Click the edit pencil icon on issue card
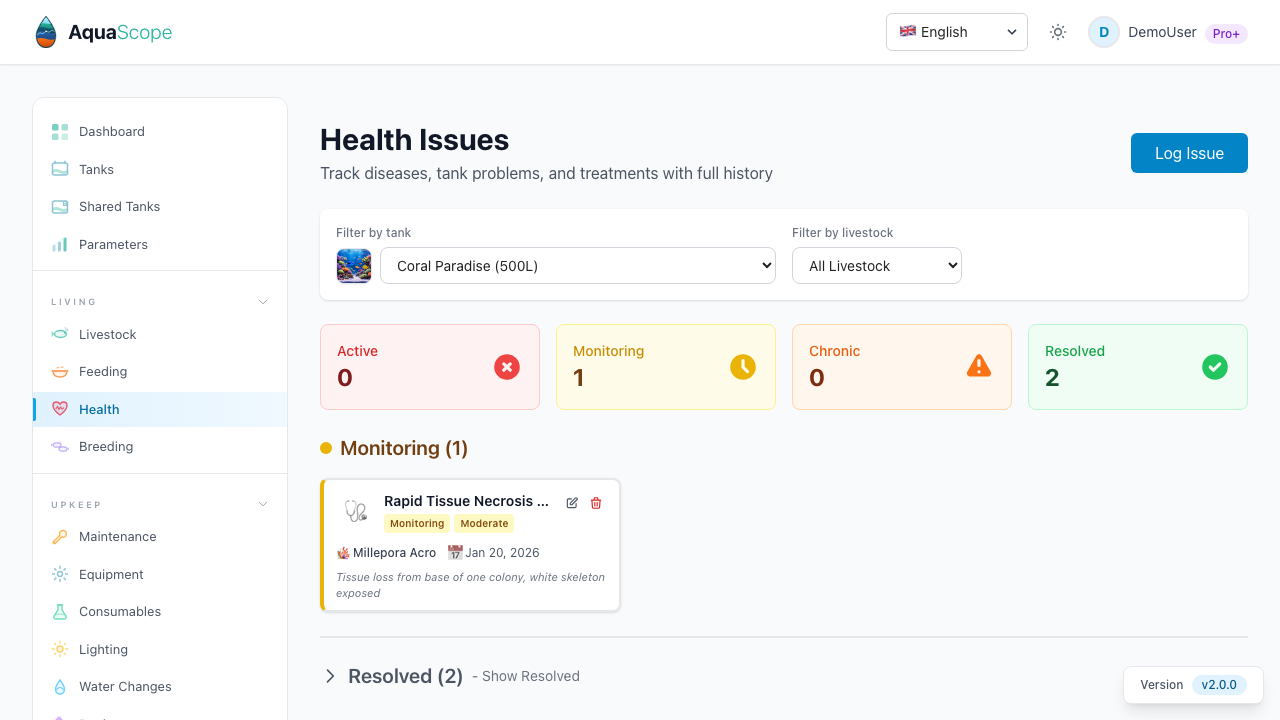The width and height of the screenshot is (1280, 720). [x=572, y=503]
